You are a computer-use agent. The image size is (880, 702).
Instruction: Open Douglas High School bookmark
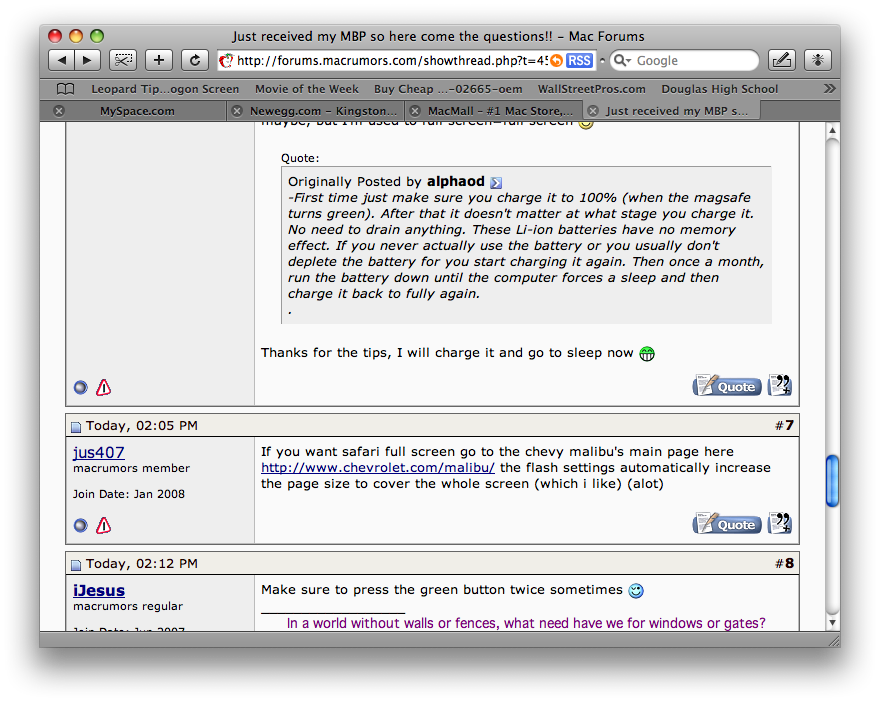[x=719, y=89]
